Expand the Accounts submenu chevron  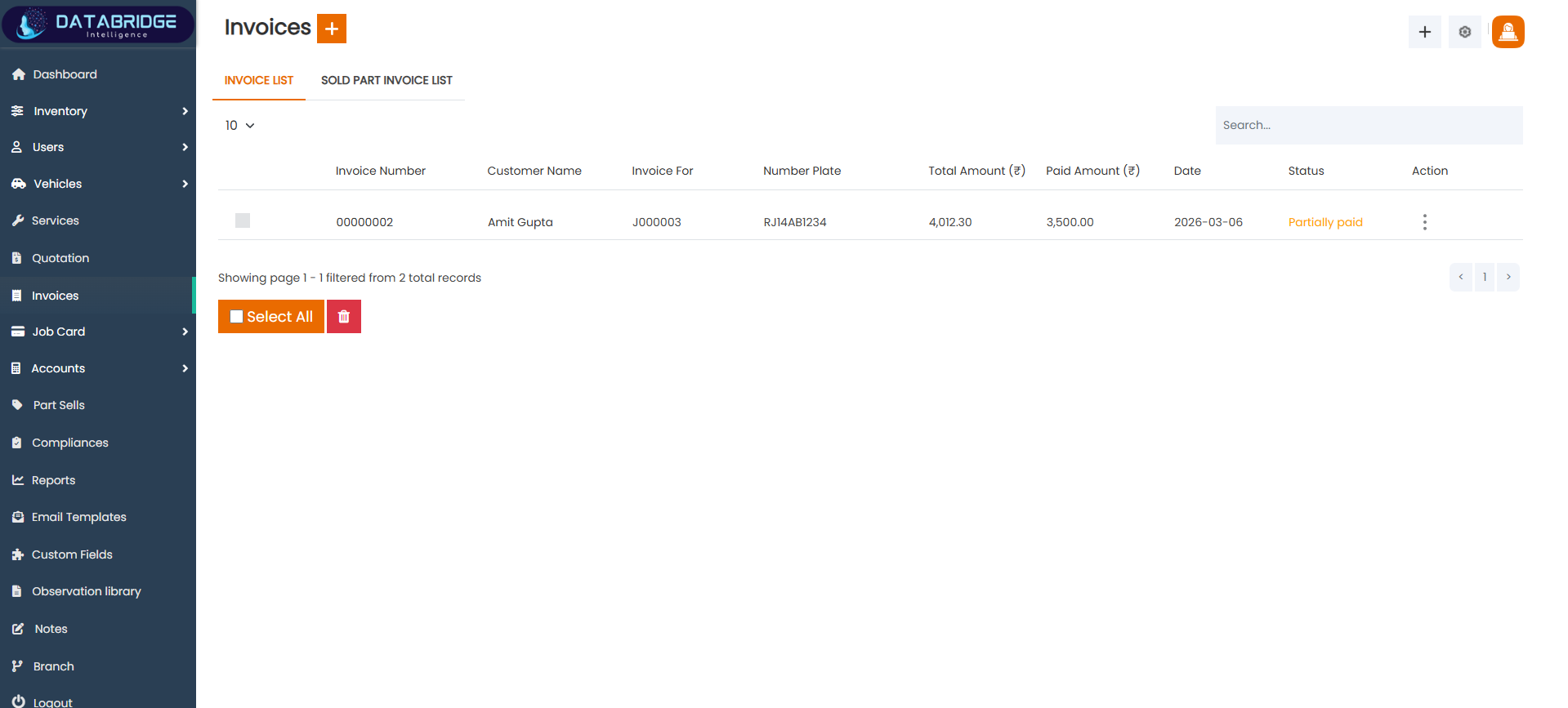click(185, 368)
